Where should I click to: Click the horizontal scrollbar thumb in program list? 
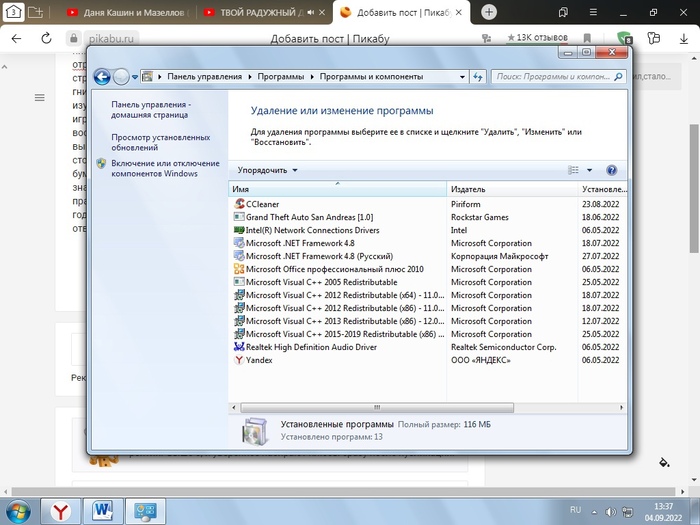pos(377,408)
